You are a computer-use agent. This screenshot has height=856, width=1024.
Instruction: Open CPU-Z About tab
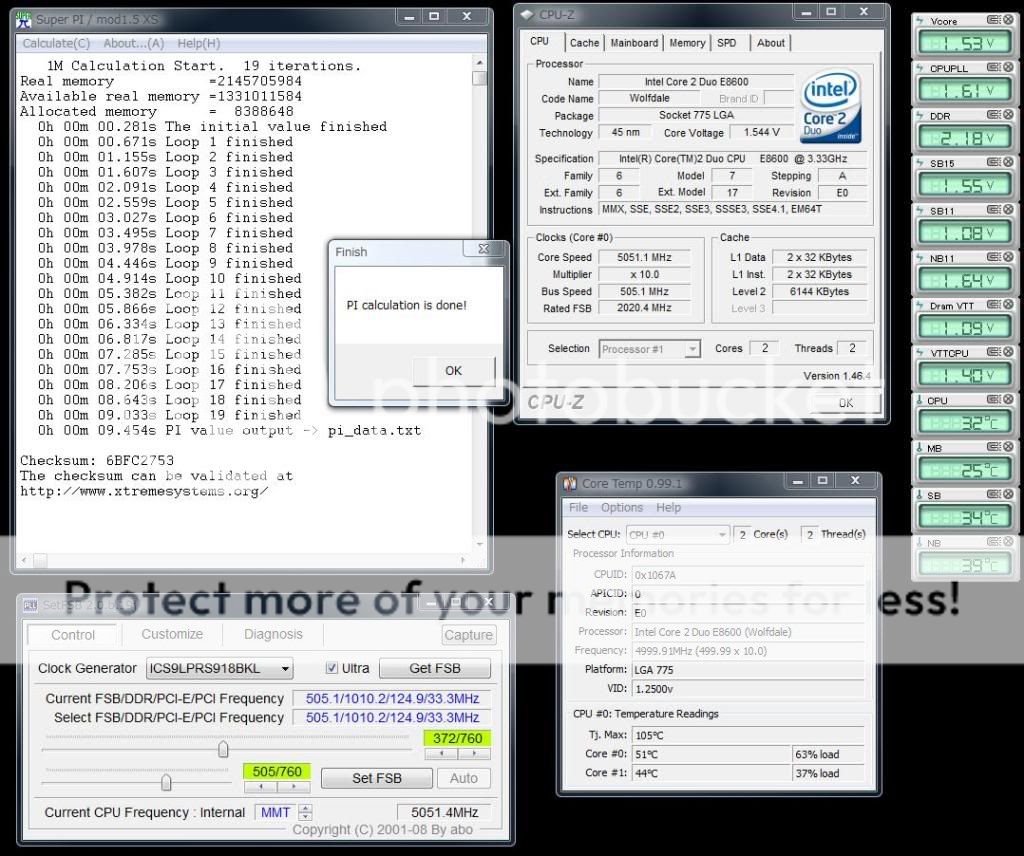pyautogui.click(x=771, y=43)
